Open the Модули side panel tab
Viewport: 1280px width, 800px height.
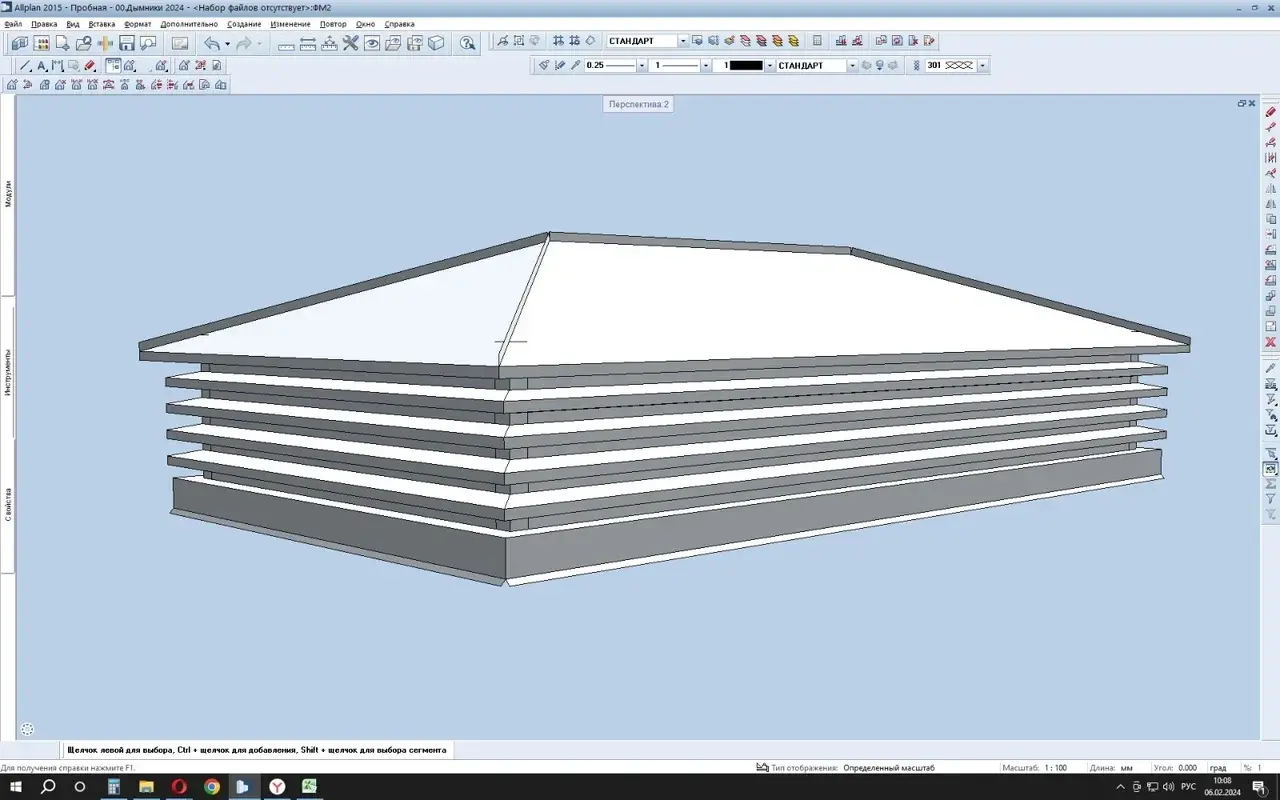(x=8, y=194)
